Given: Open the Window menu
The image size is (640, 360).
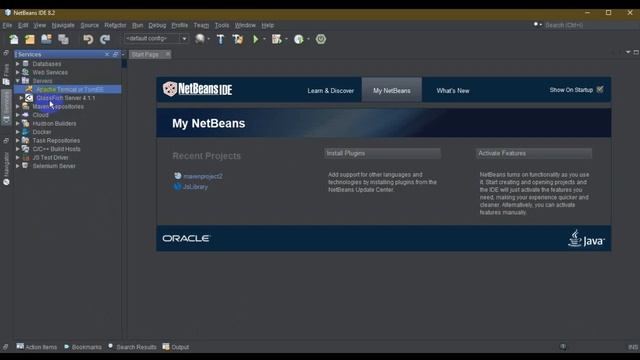Looking at the screenshot, I should coord(245,25).
